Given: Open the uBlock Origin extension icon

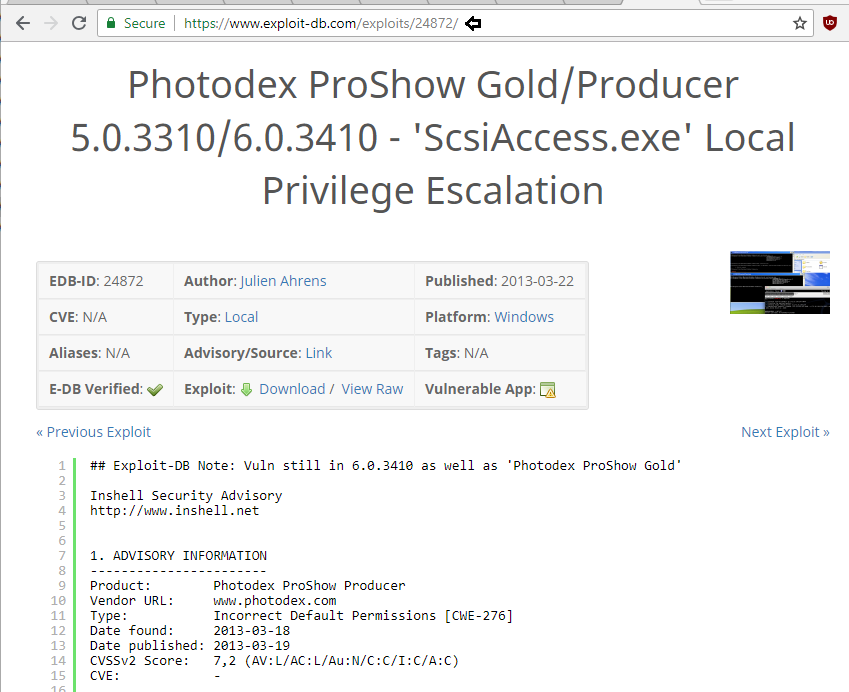Looking at the screenshot, I should pyautogui.click(x=830, y=23).
